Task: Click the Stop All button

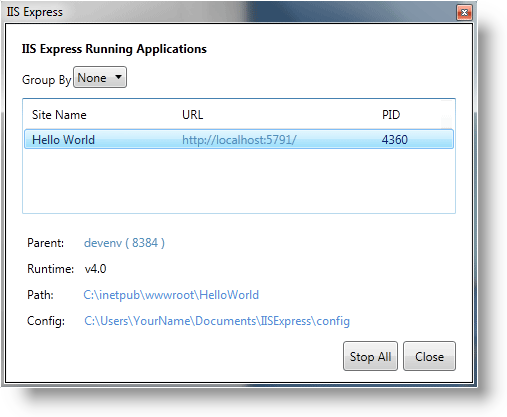Action: 370,356
